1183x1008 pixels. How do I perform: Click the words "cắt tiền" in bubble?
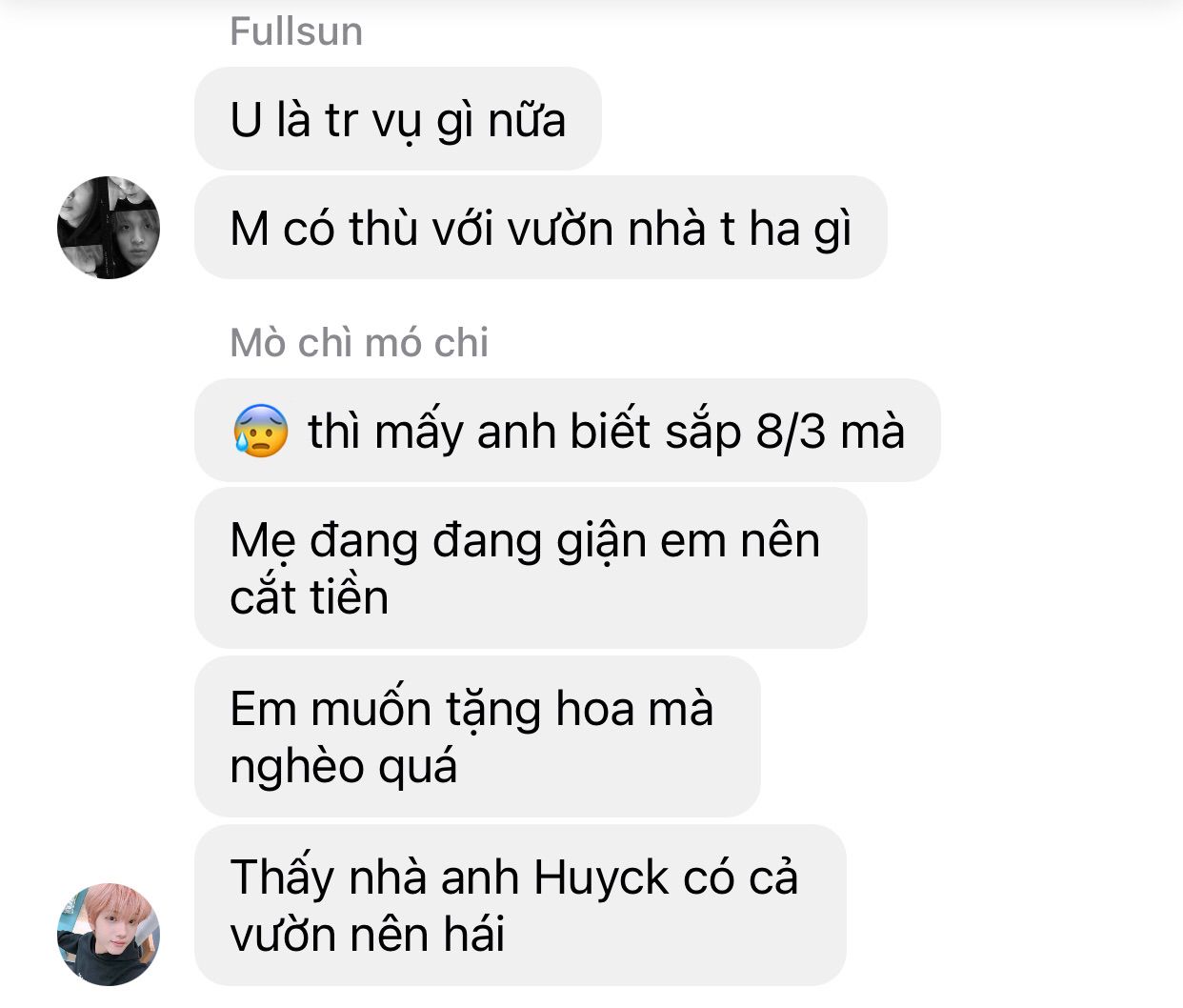[x=310, y=597]
